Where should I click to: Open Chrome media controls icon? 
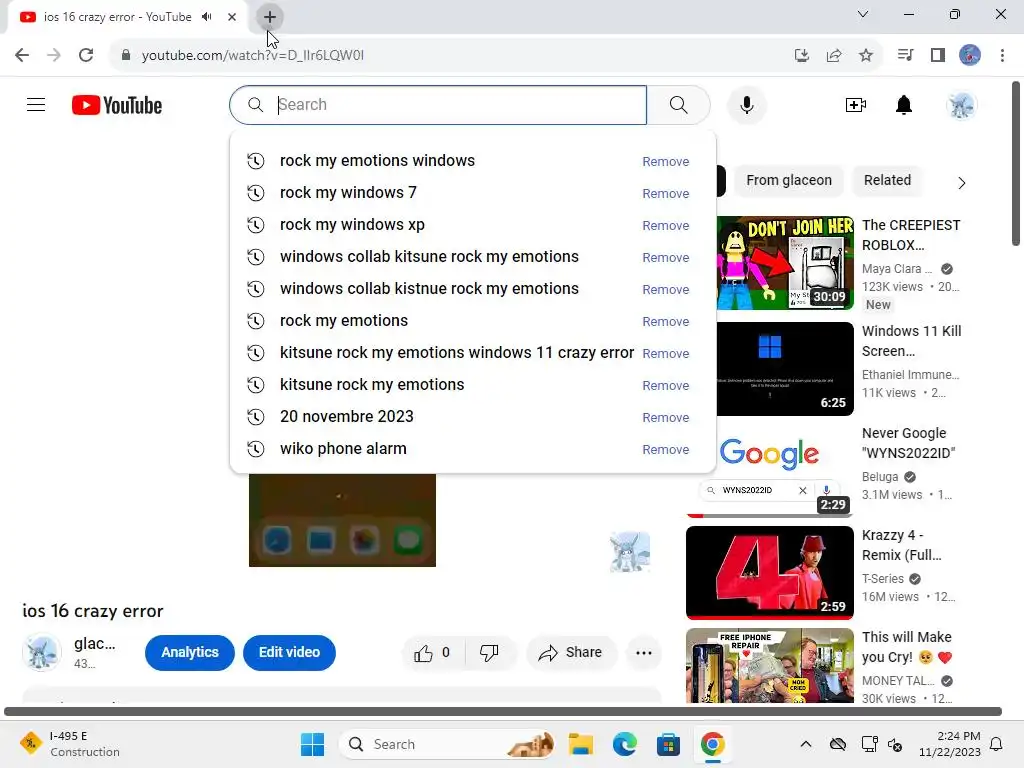pyautogui.click(x=906, y=56)
